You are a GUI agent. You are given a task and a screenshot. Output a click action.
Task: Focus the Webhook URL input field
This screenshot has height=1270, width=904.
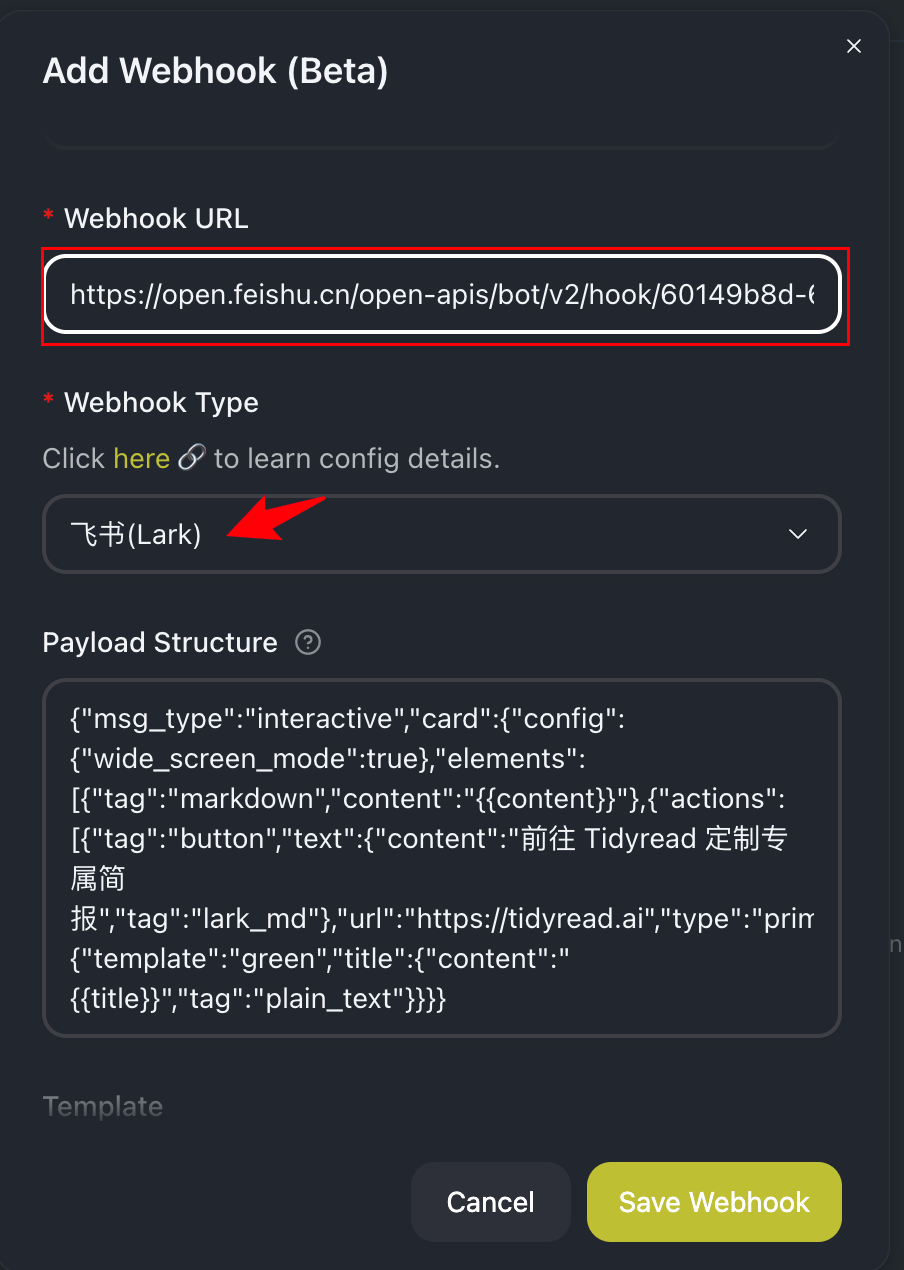[x=442, y=294]
